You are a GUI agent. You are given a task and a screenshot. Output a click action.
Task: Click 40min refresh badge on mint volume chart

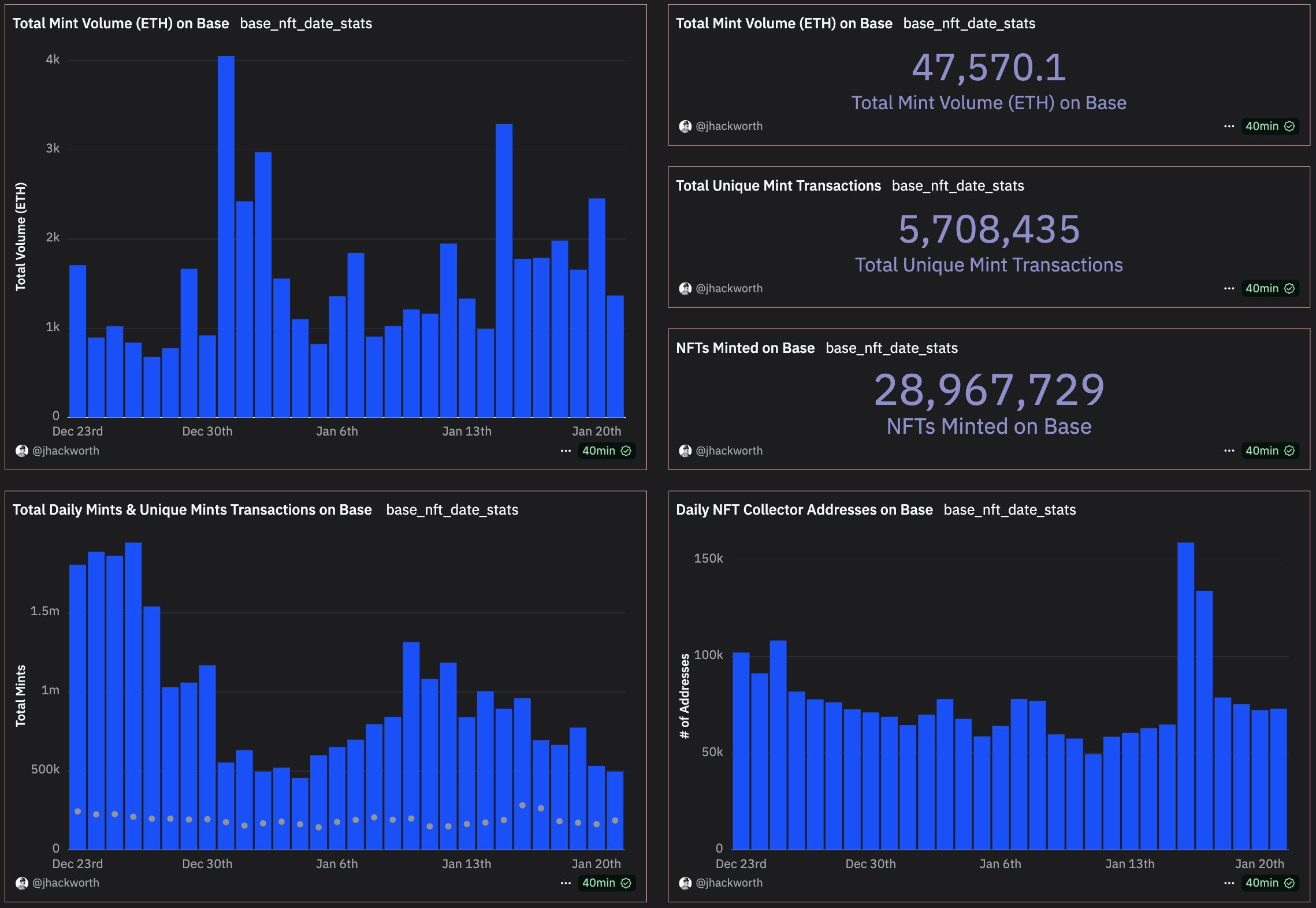point(606,451)
